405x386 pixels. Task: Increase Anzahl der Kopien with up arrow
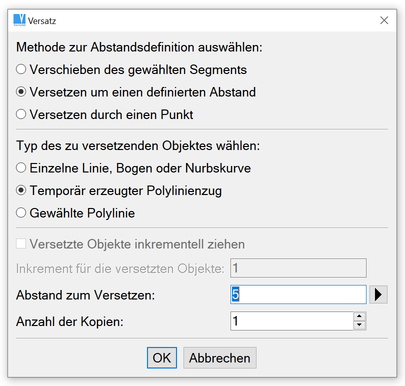(359, 317)
